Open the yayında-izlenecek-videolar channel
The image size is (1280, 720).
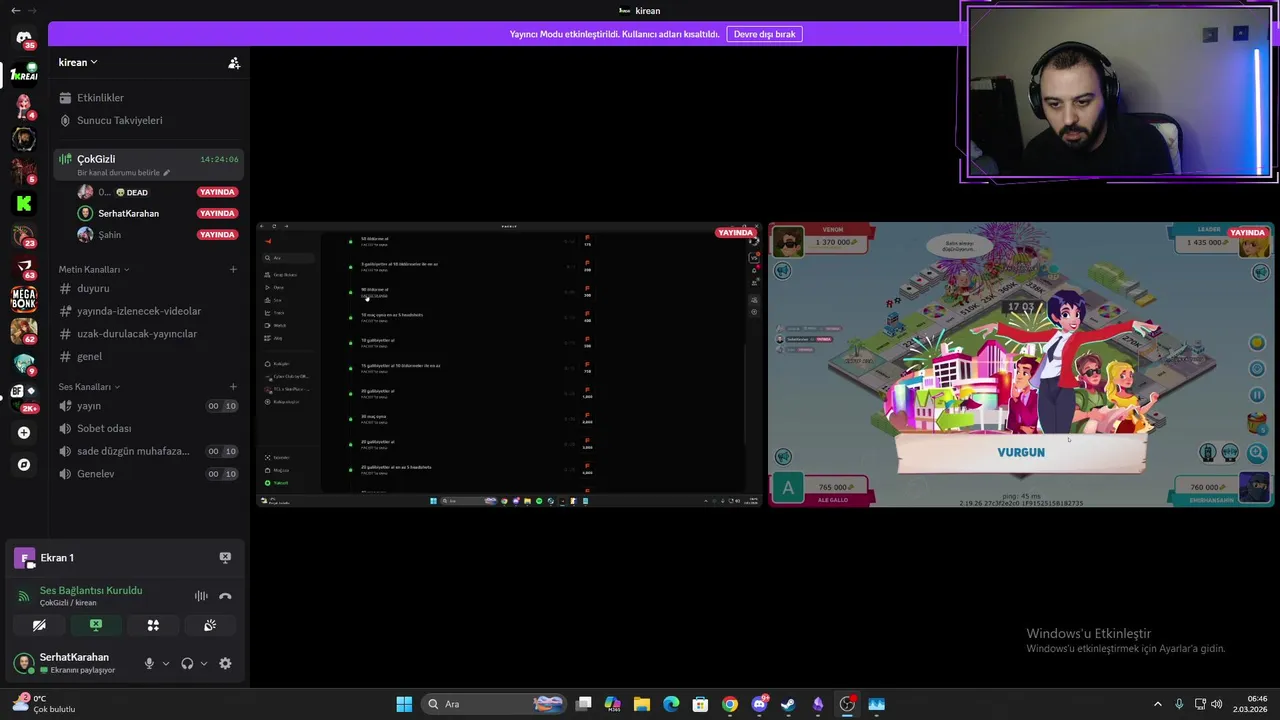tap(148, 311)
